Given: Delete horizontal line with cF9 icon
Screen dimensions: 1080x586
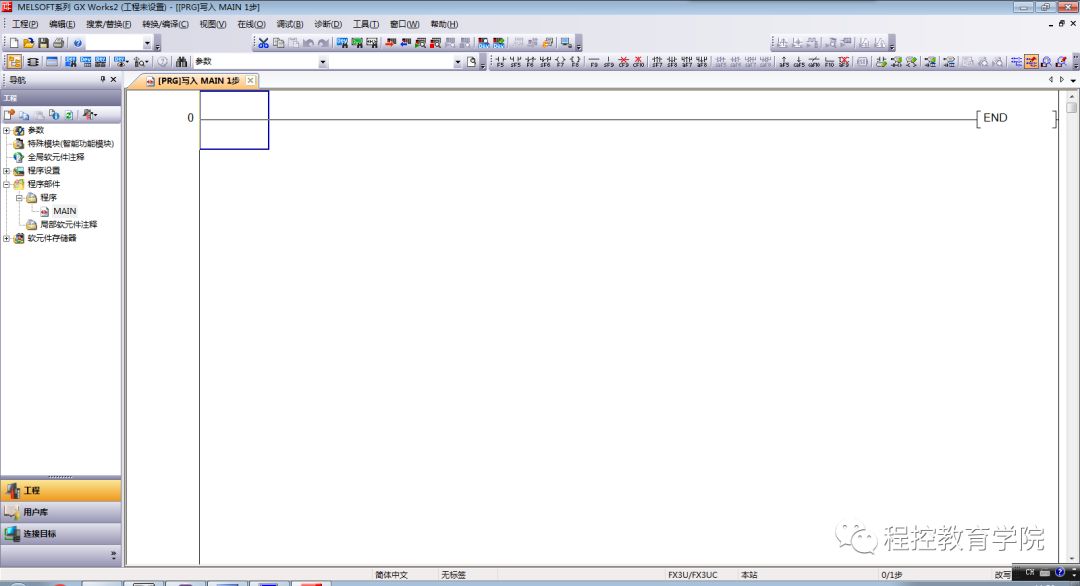Looking at the screenshot, I should click(624, 62).
